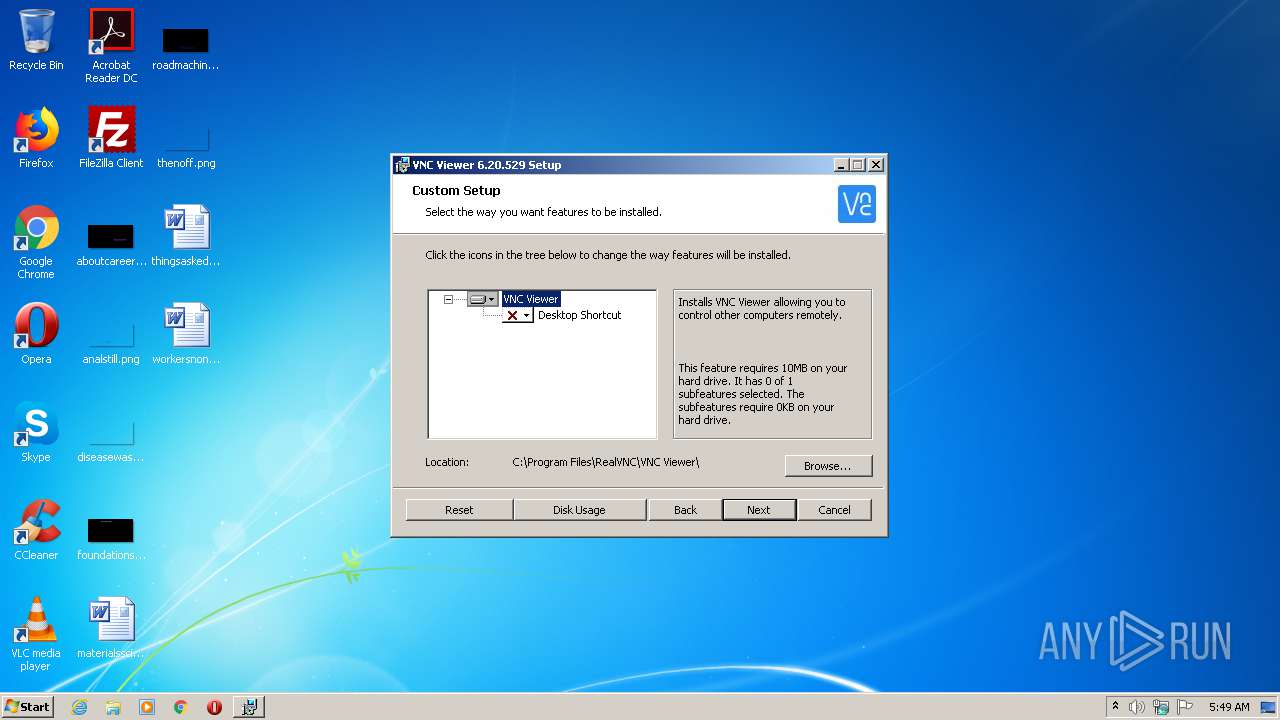1280x720 pixels.
Task: Select VLC media player desktop icon
Action: coord(36,634)
